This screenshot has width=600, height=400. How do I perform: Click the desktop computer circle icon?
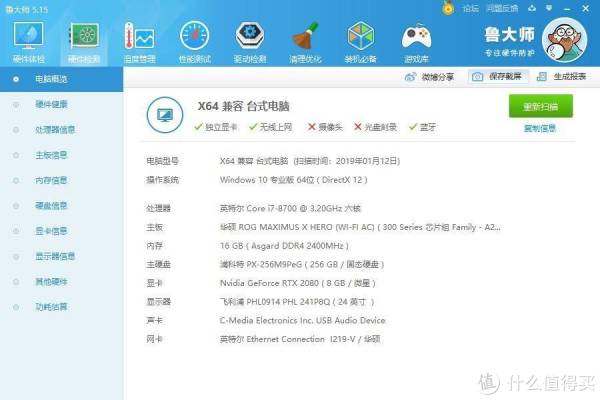click(x=165, y=115)
